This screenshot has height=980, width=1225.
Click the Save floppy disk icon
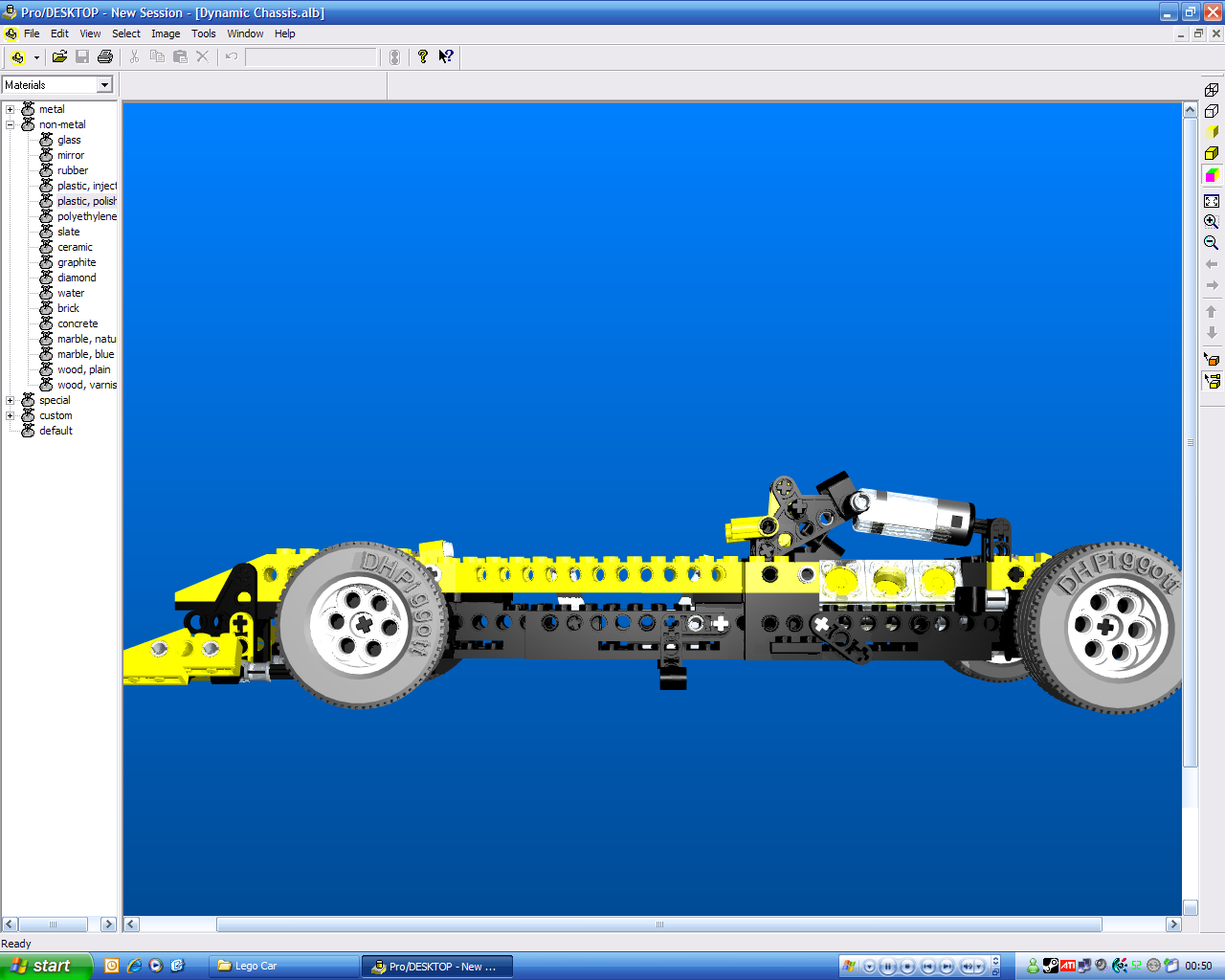pyautogui.click(x=82, y=57)
